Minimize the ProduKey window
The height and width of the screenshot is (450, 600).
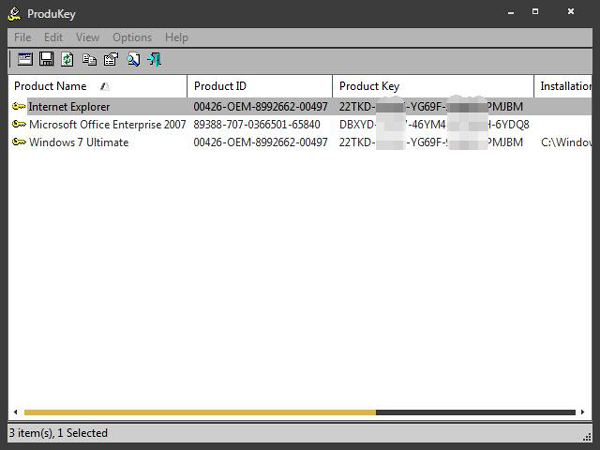tap(511, 13)
